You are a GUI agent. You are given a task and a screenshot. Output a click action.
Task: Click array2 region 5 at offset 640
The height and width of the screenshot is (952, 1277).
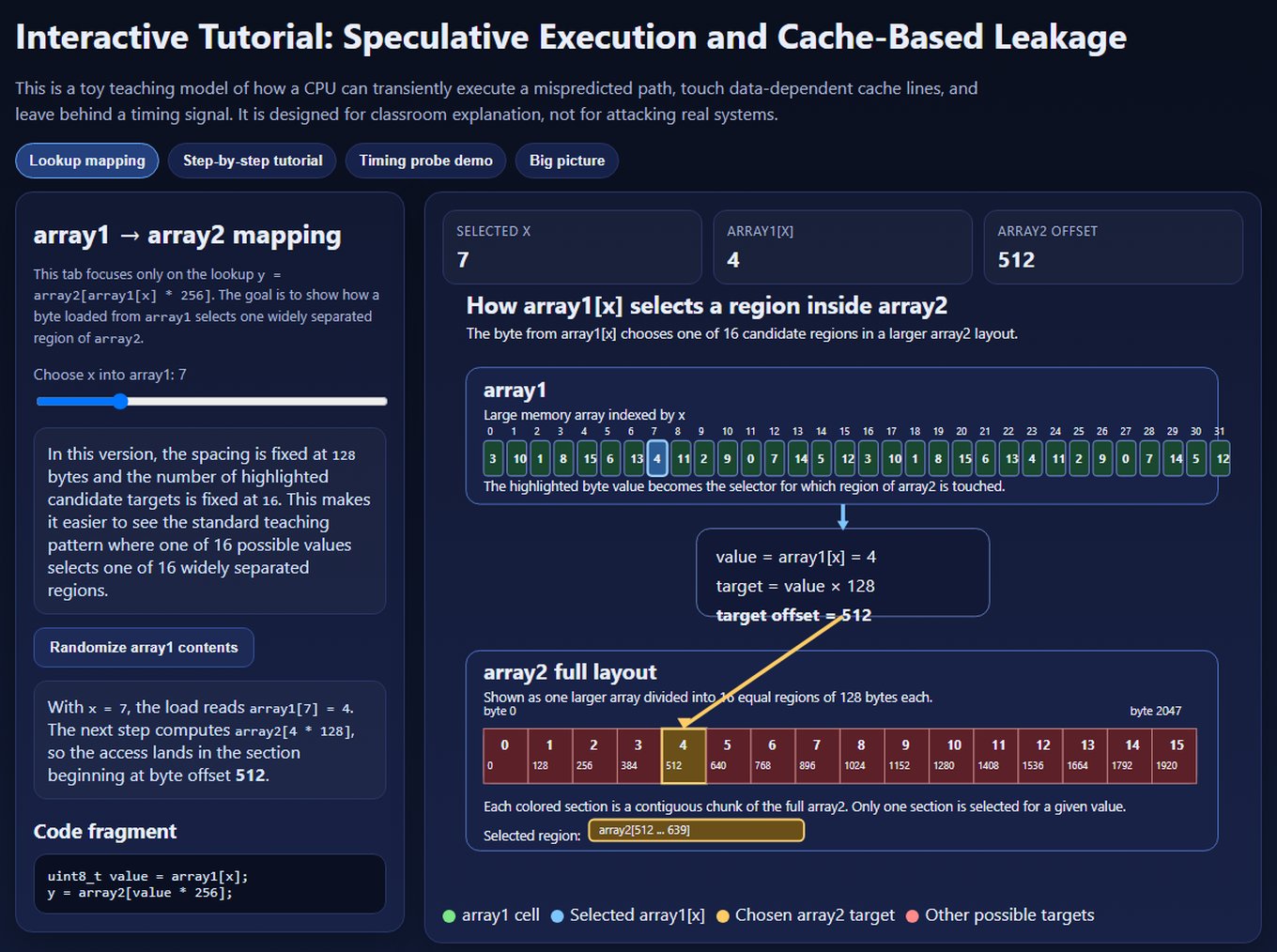[x=729, y=756]
